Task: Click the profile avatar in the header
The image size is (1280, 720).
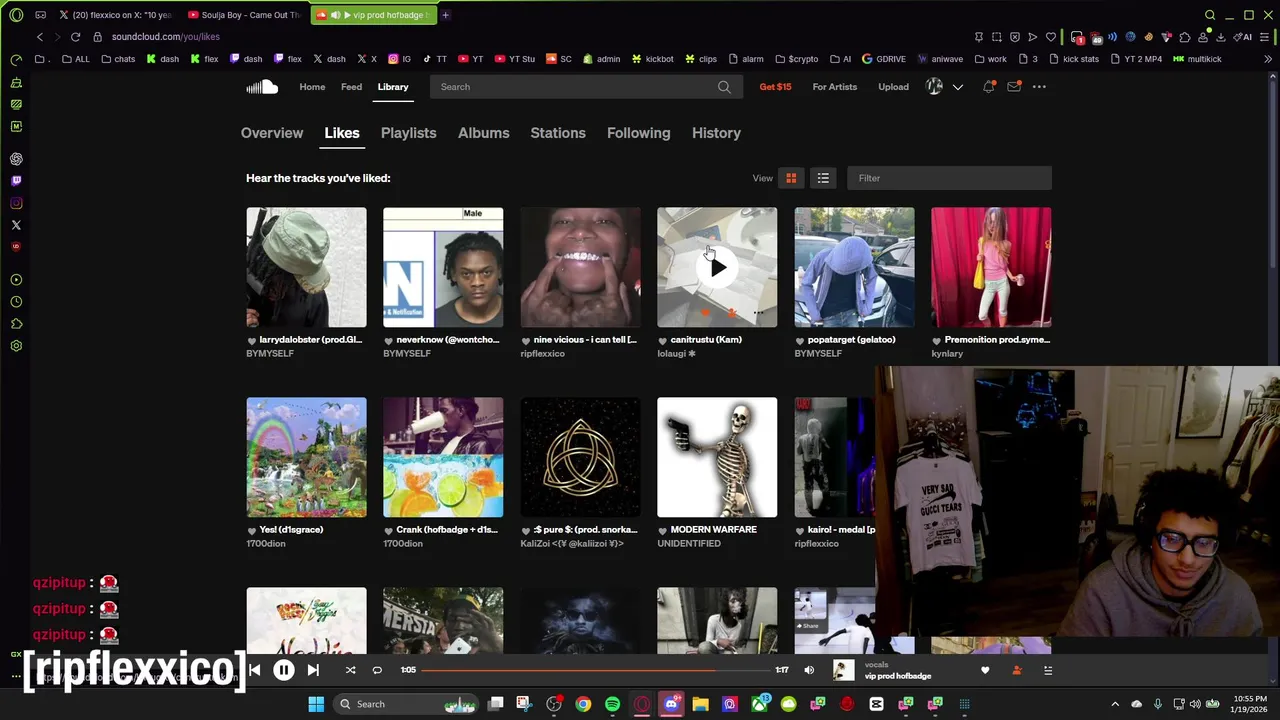Action: [934, 87]
